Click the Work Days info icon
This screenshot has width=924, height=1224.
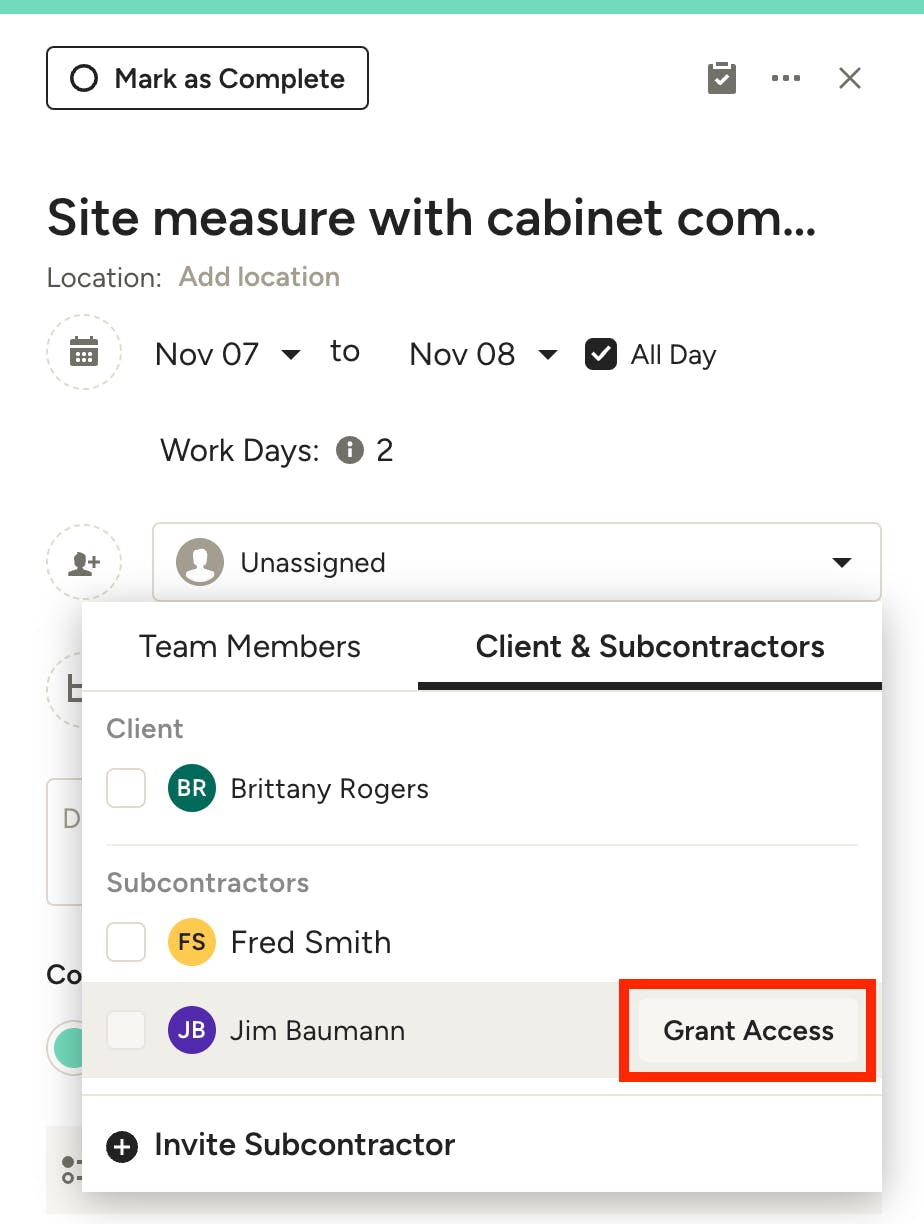[x=349, y=451]
